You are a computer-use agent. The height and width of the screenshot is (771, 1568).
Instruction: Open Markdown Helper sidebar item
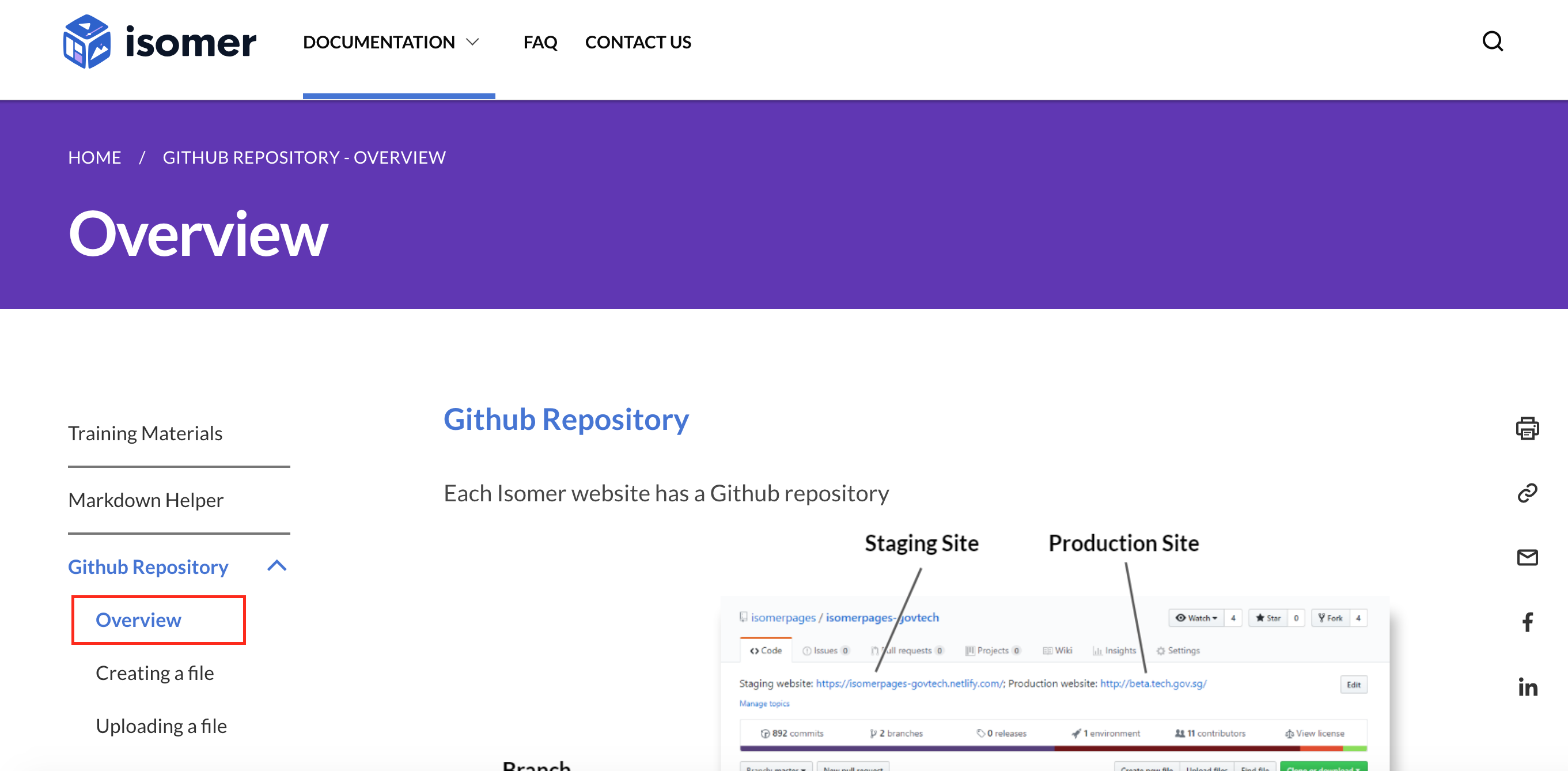[146, 500]
